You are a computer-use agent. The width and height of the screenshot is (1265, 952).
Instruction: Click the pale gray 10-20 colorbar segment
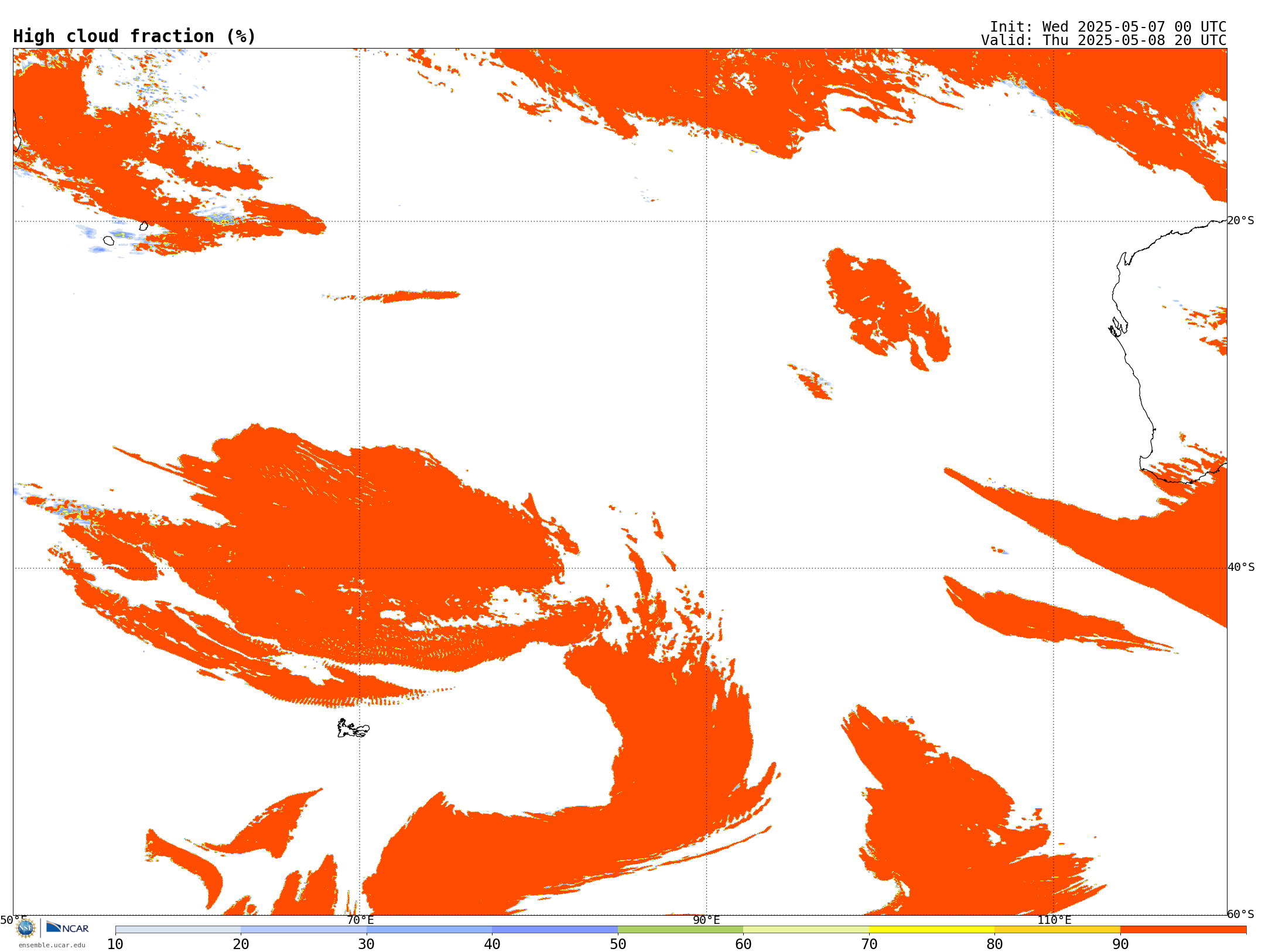click(x=178, y=929)
